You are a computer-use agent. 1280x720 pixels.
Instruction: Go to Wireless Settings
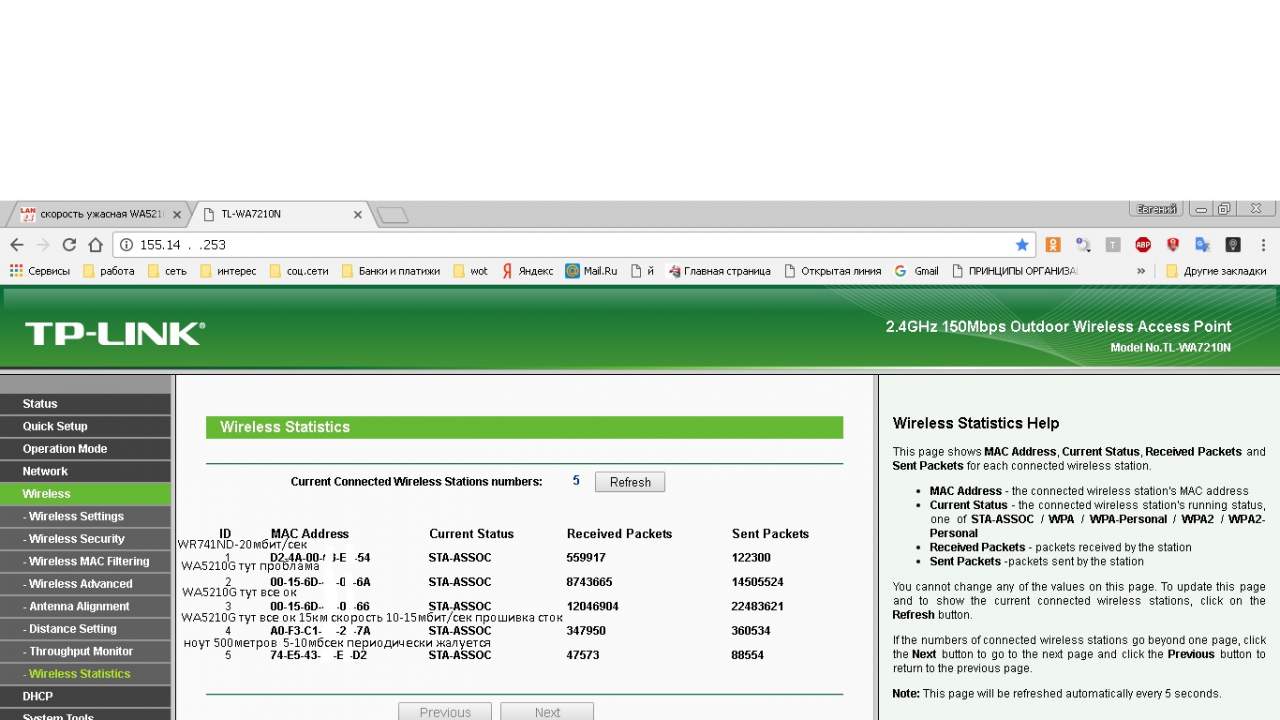[86, 516]
